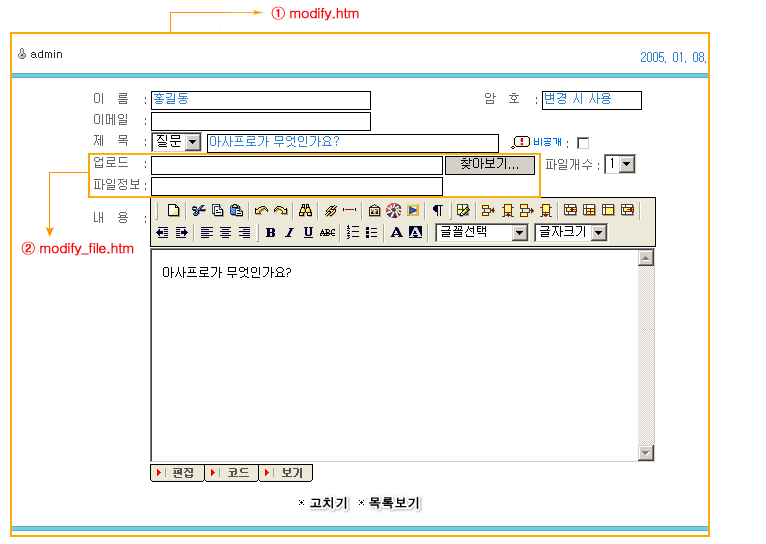766x544 pixels.
Task: Toggle the 비공개 checkbox
Action: [583, 143]
